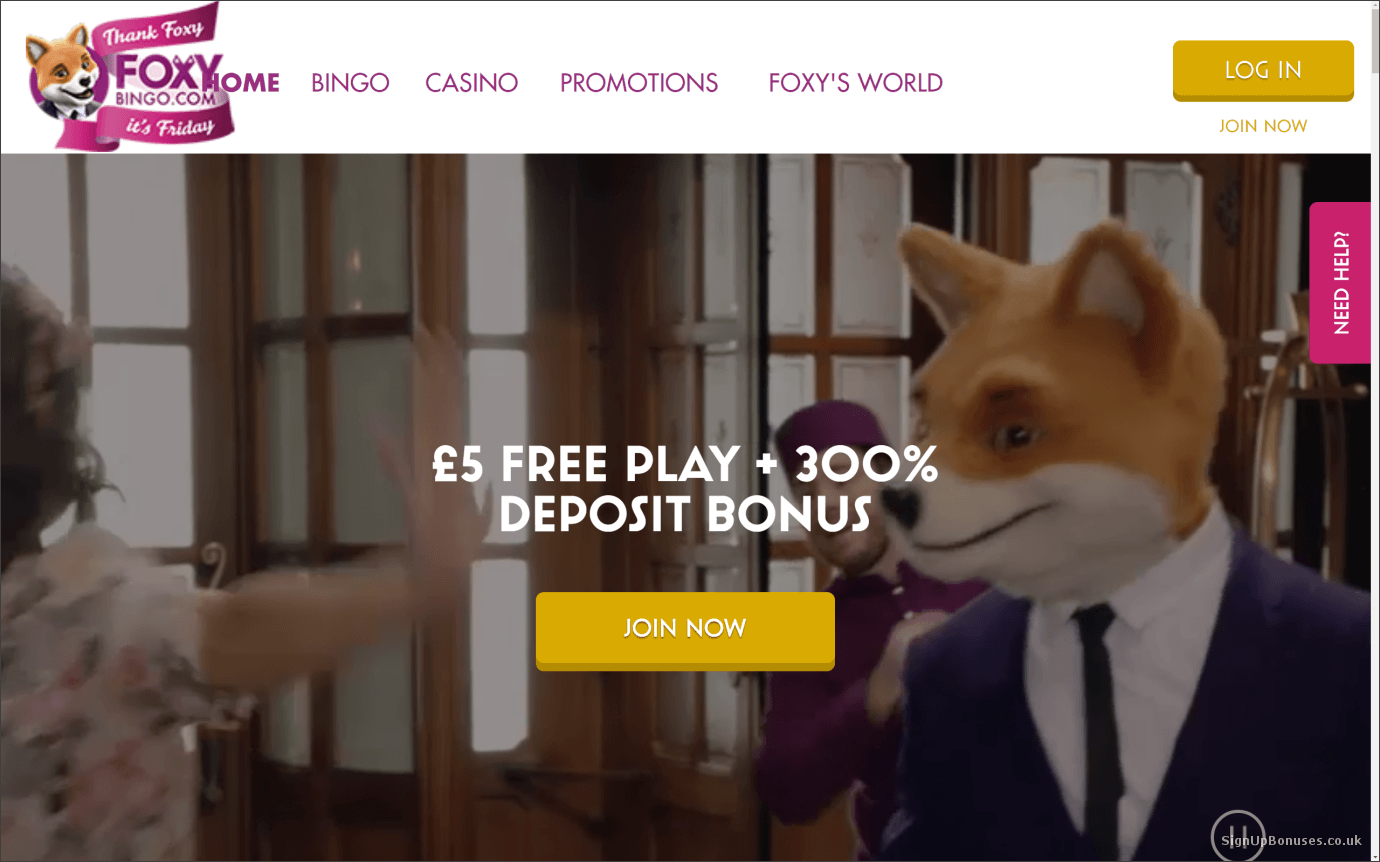Open the PROMOTIONS menu

(639, 82)
